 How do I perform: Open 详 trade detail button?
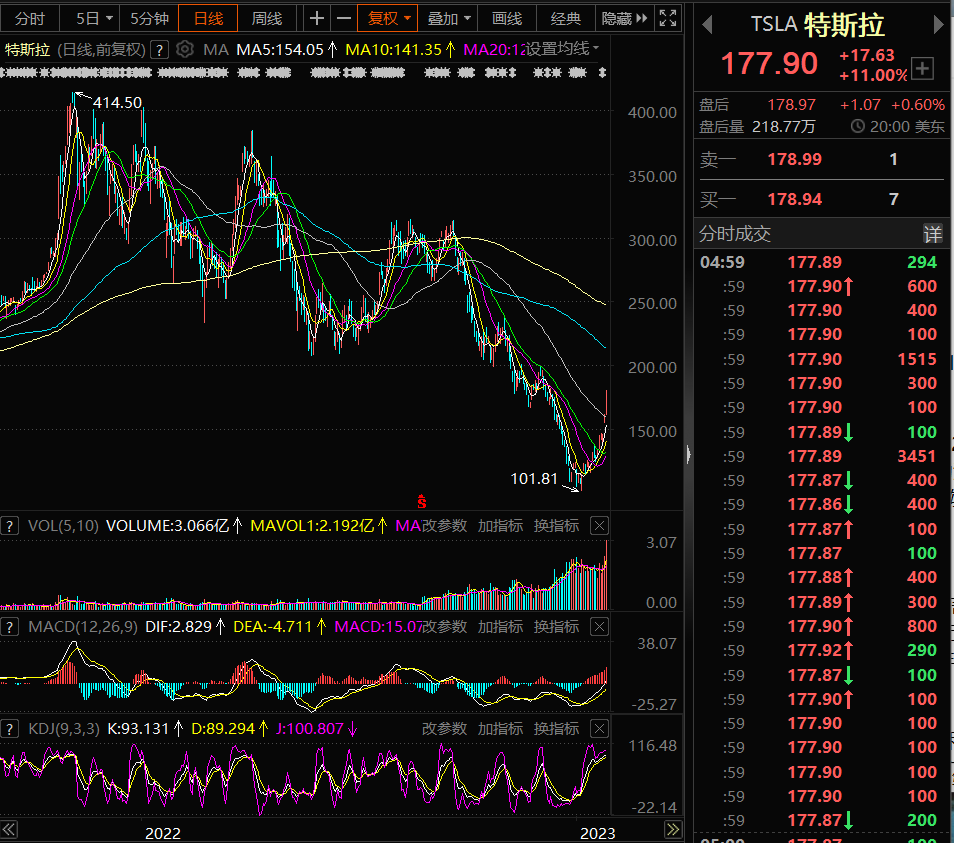(932, 234)
